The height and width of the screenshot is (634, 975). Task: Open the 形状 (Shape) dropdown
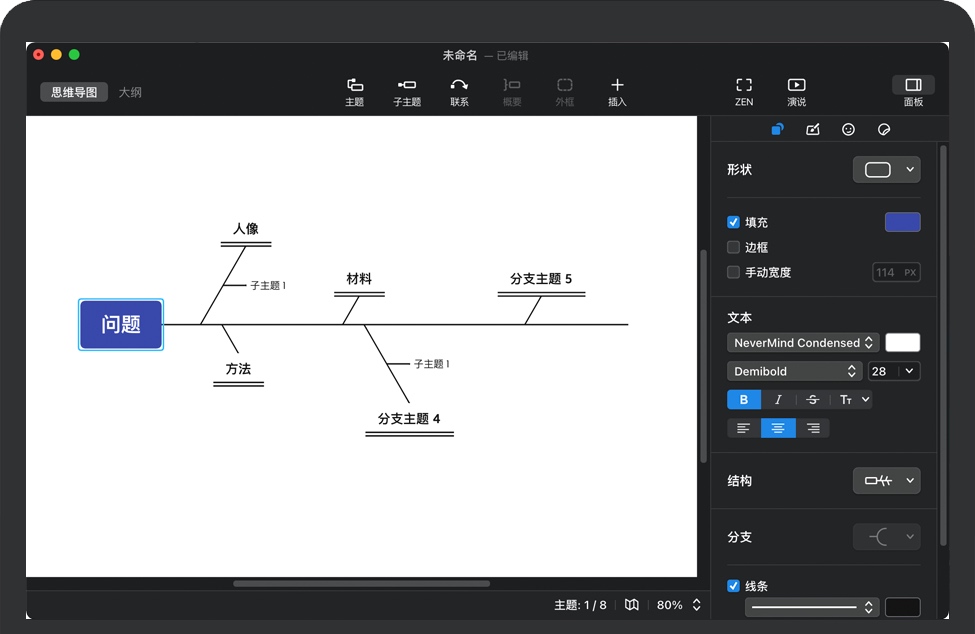point(886,170)
